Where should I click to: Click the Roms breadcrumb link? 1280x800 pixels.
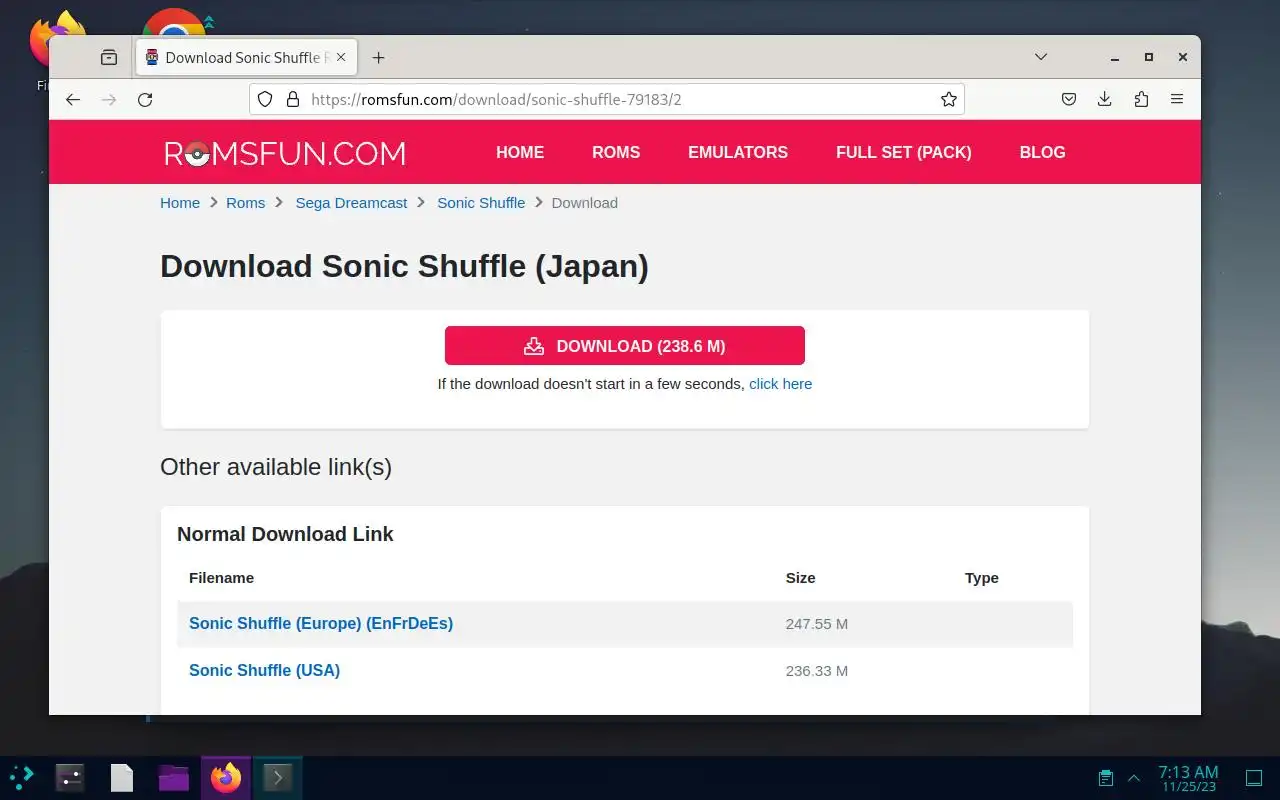pos(246,202)
